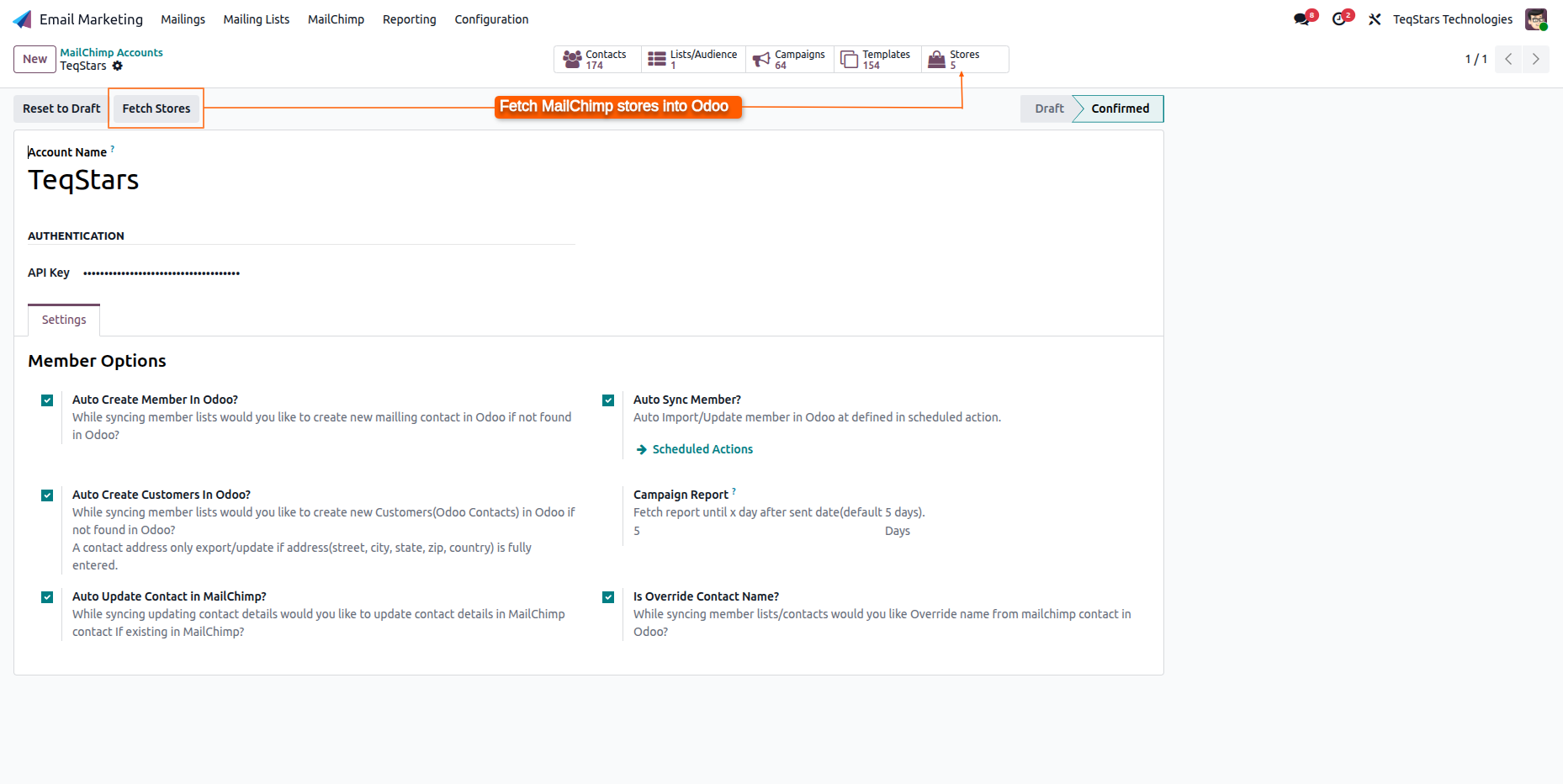Toggle Auto Create Customers In Odoo checkbox
The image size is (1563, 784).
(x=47, y=495)
